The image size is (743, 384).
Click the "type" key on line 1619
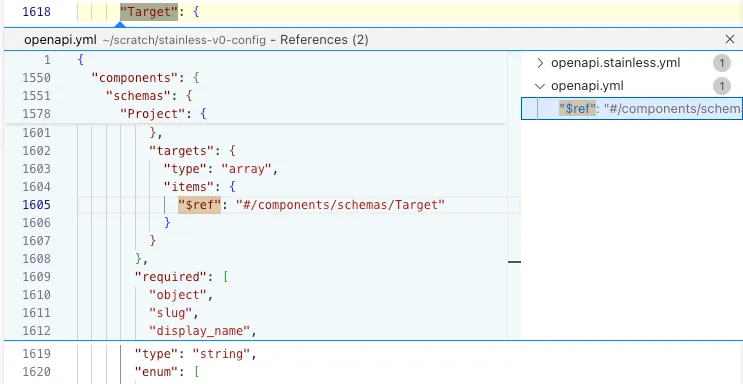(156, 354)
